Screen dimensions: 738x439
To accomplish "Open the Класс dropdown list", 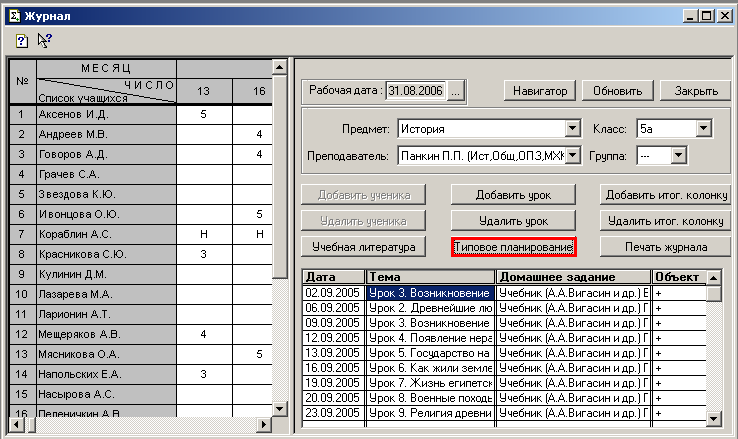I will click(x=703, y=129).
